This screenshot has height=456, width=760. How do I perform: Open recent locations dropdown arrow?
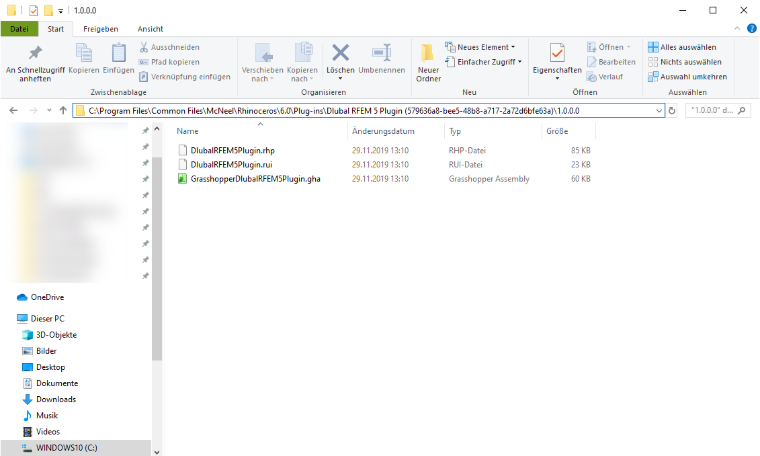point(49,110)
